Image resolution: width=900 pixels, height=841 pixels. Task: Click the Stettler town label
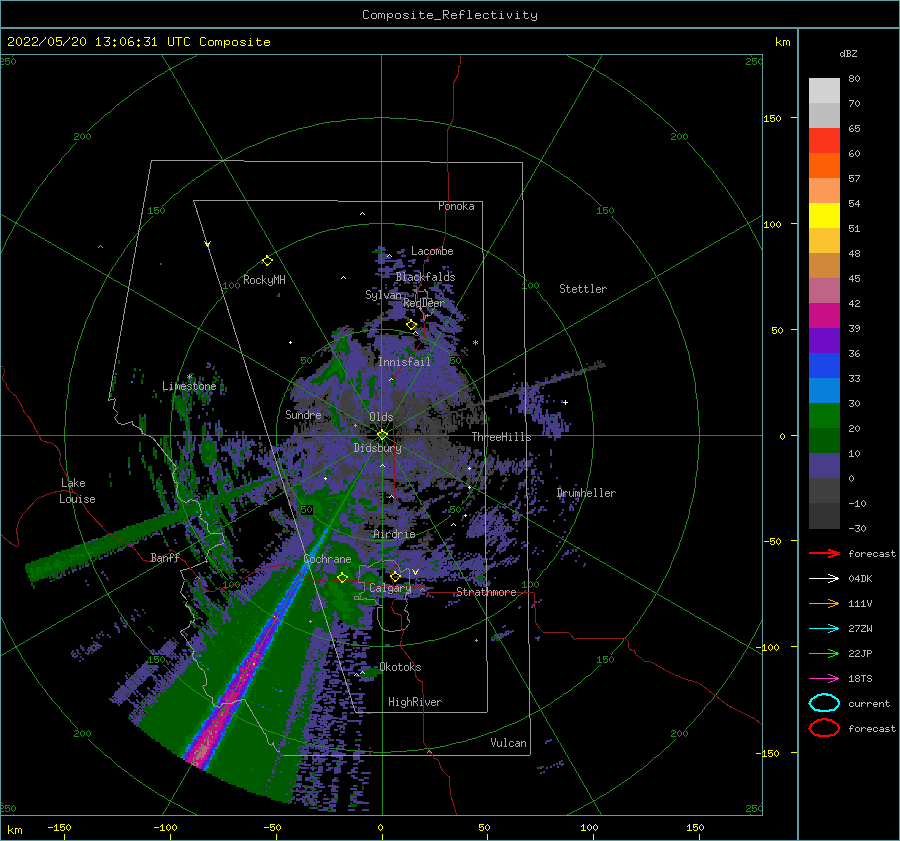pos(583,289)
